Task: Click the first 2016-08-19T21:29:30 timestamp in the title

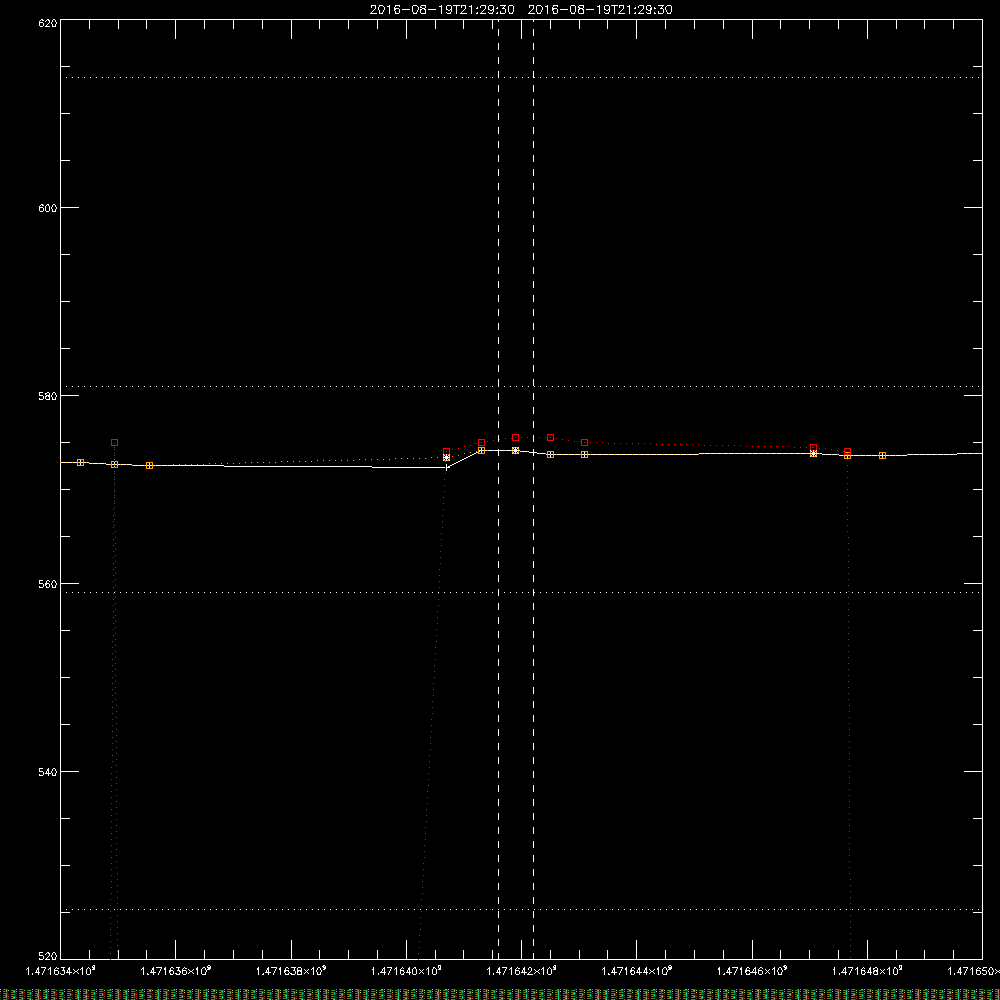Action: (x=442, y=10)
